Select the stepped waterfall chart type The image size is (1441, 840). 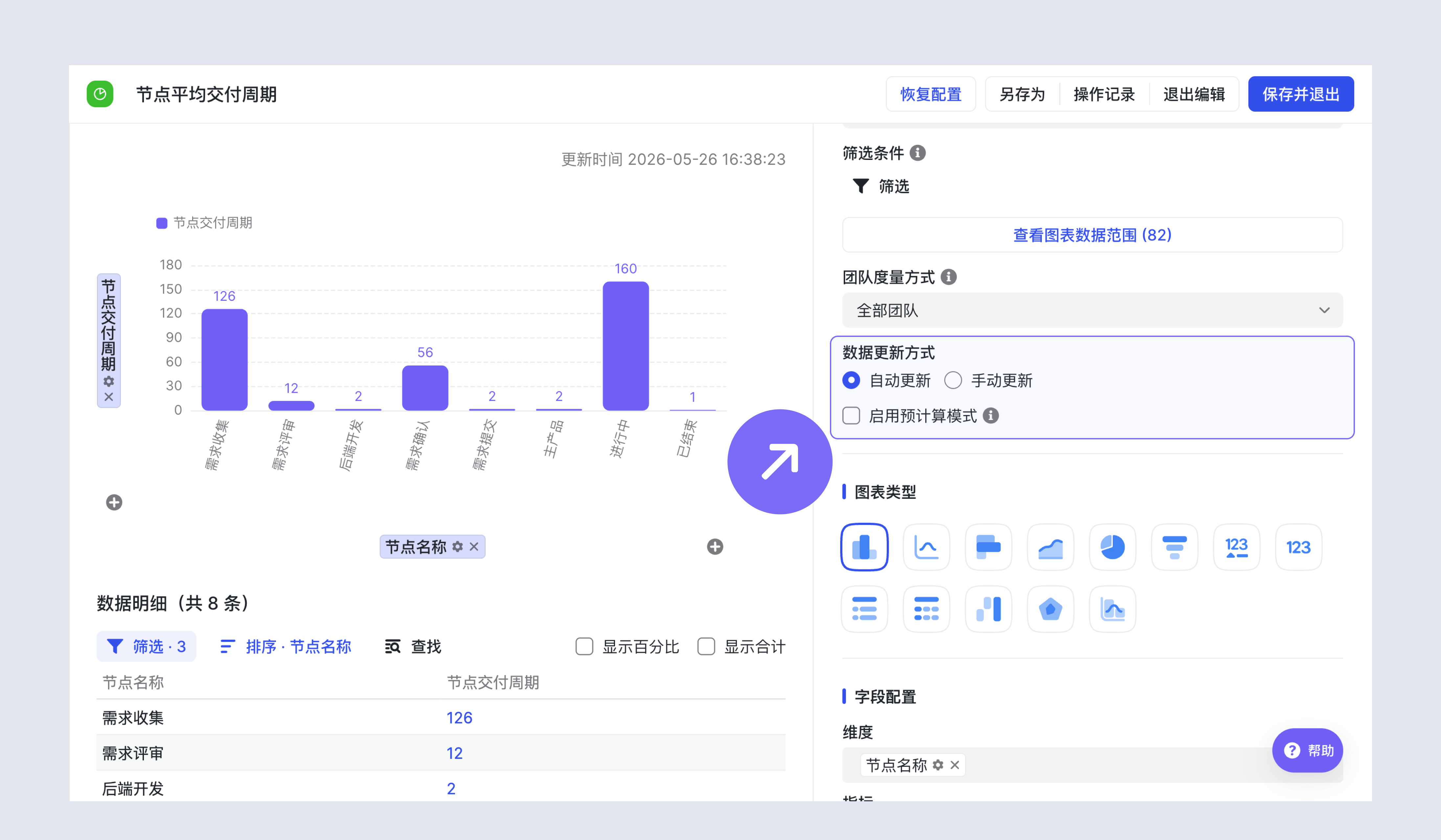point(988,609)
